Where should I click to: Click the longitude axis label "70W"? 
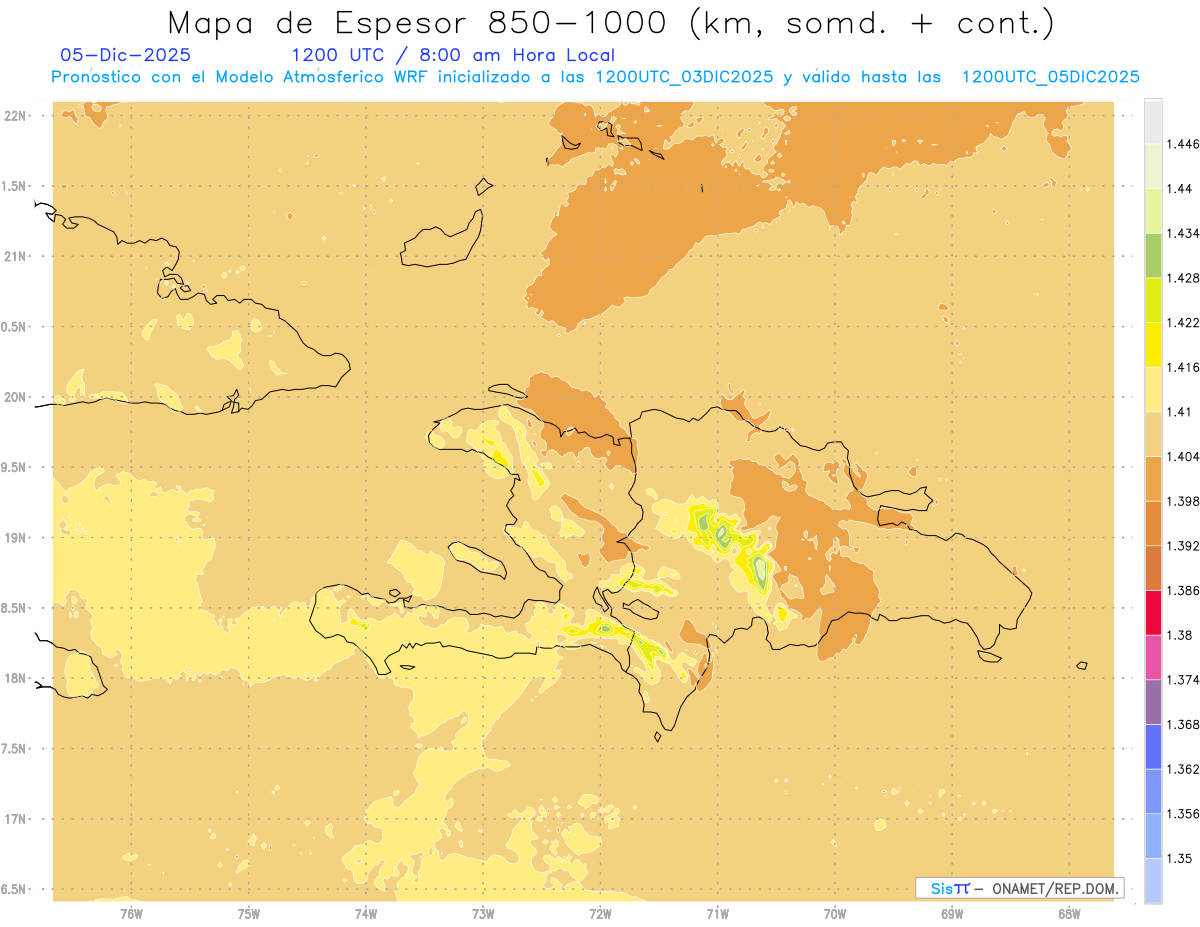point(835,913)
